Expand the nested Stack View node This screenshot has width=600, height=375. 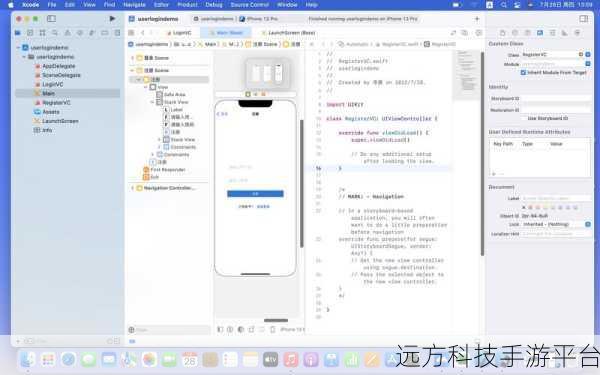(x=160, y=140)
